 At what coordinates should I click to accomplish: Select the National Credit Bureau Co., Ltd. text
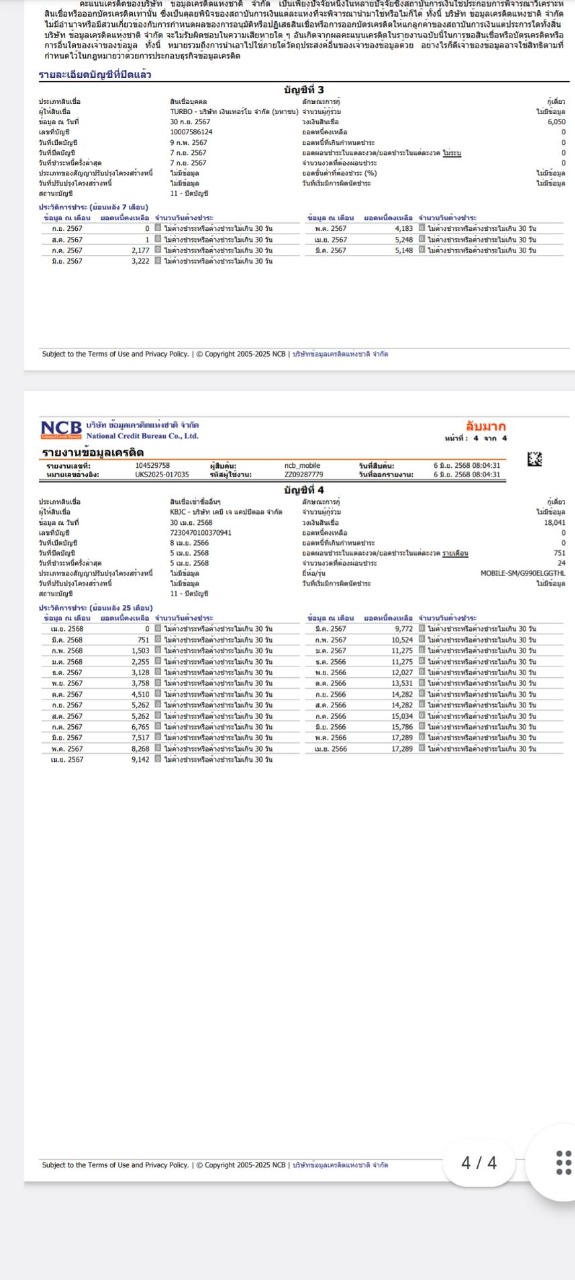pyautogui.click(x=143, y=436)
